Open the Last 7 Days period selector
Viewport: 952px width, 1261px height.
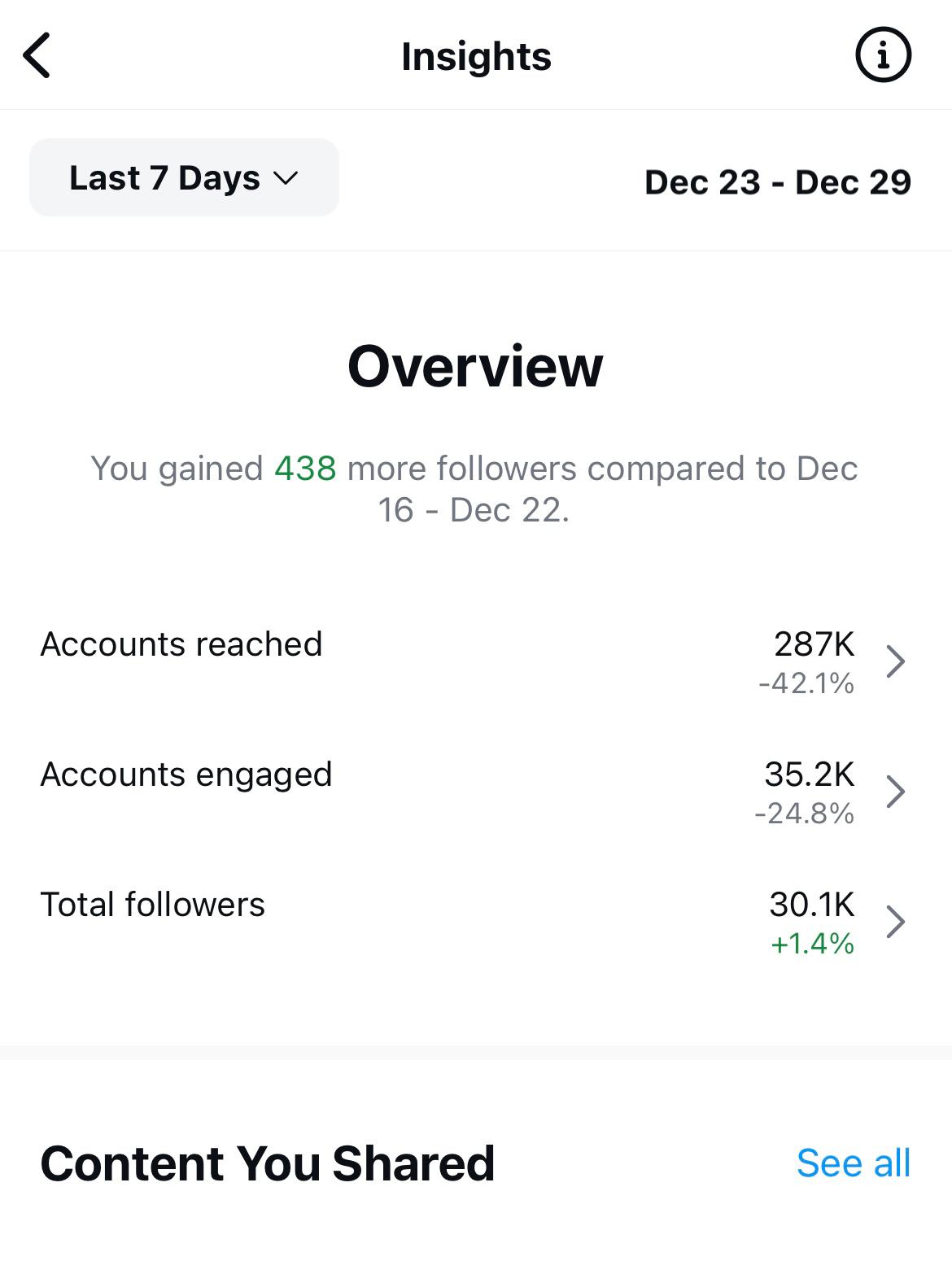click(x=184, y=177)
